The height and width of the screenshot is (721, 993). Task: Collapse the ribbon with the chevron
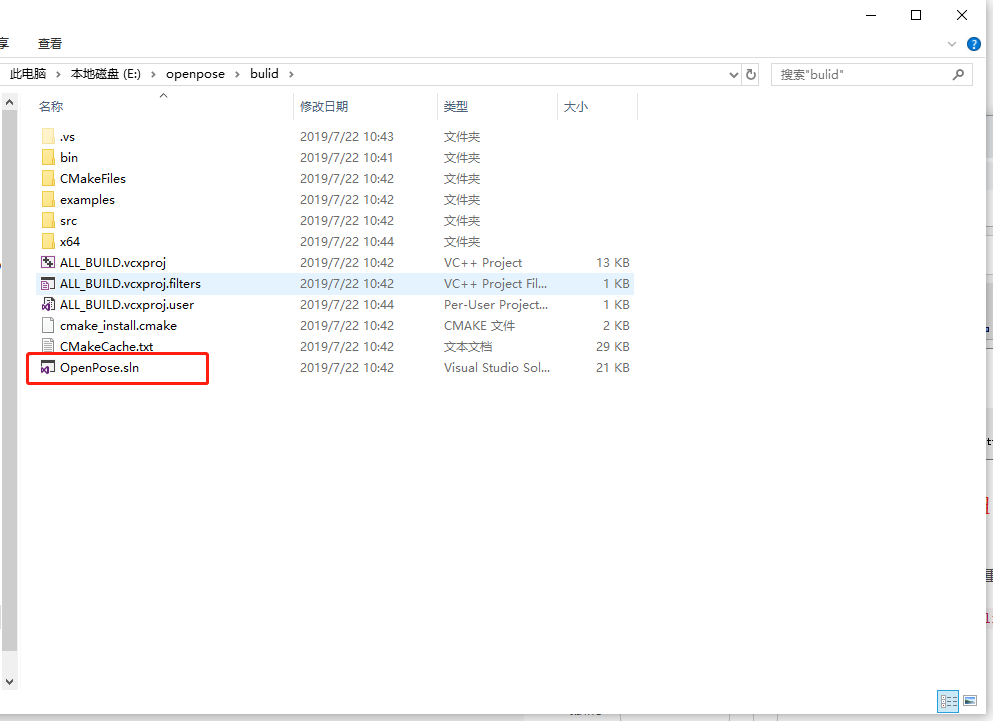[x=951, y=43]
